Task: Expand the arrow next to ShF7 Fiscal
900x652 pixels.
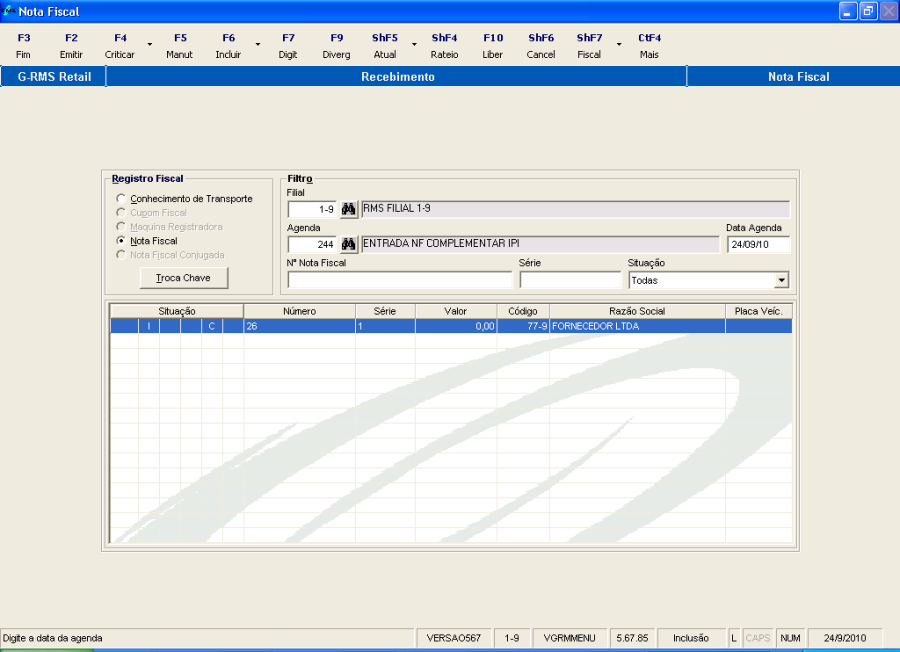Action: pos(619,45)
